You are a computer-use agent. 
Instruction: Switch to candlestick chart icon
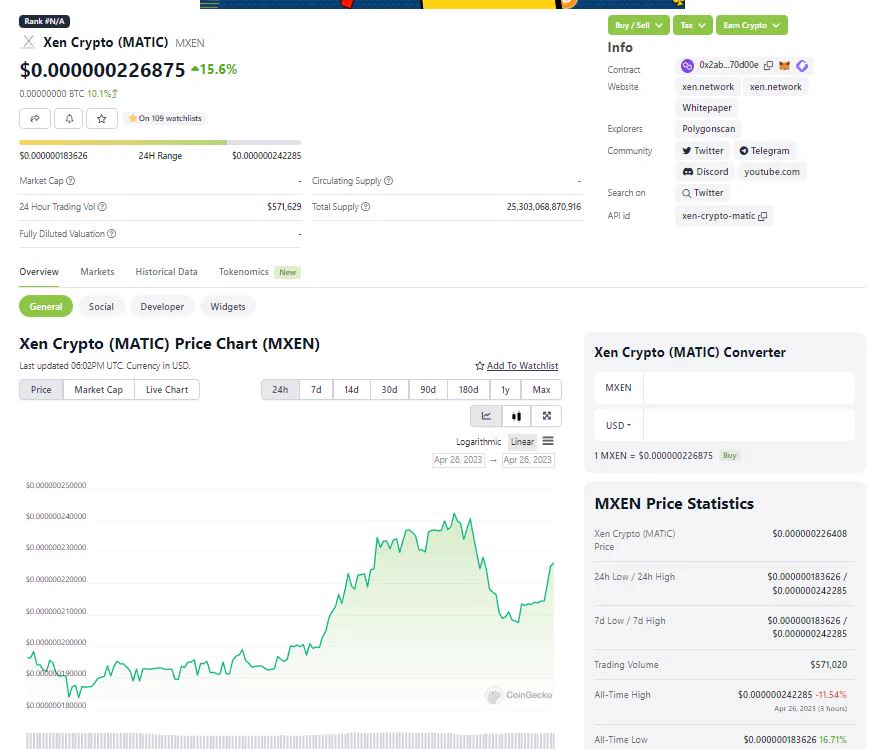[x=516, y=416]
